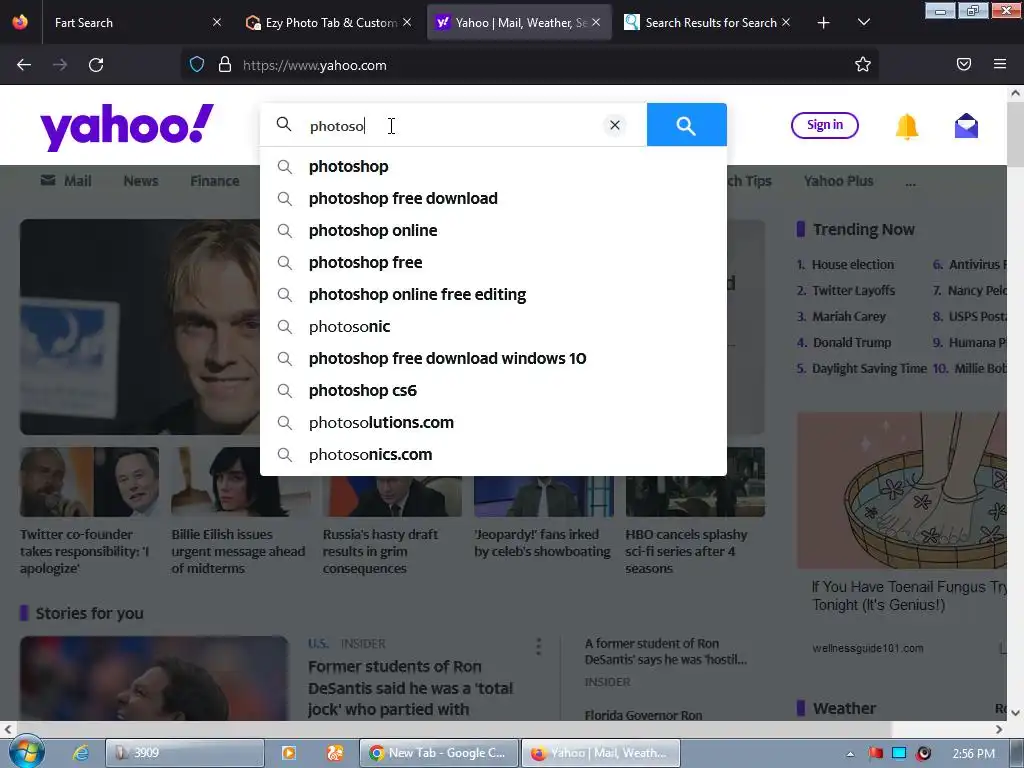
Task: Choose 'photoshop online free editing' suggestion
Action: click(493, 295)
